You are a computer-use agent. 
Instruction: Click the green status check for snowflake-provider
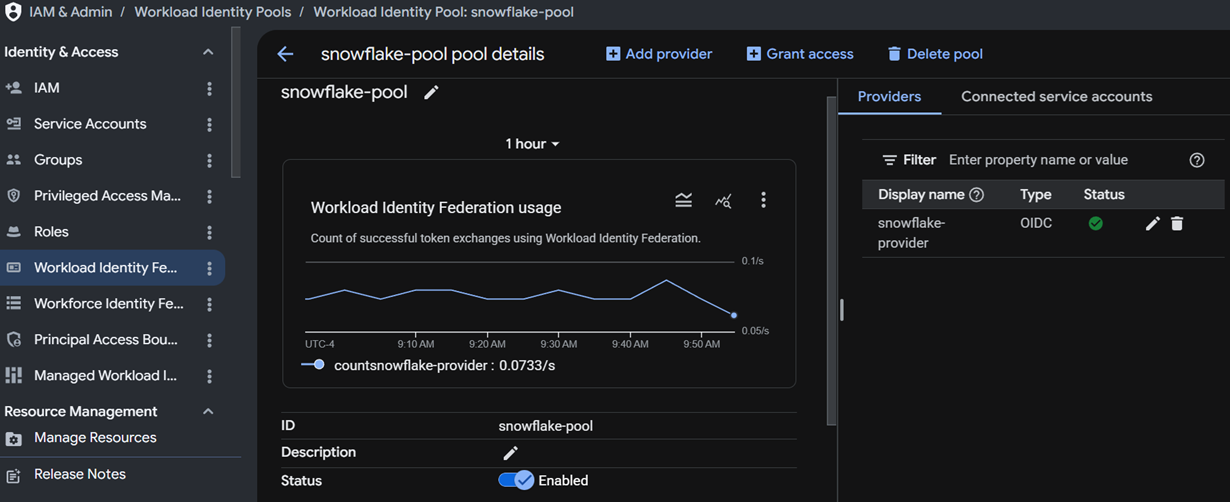(x=1096, y=223)
